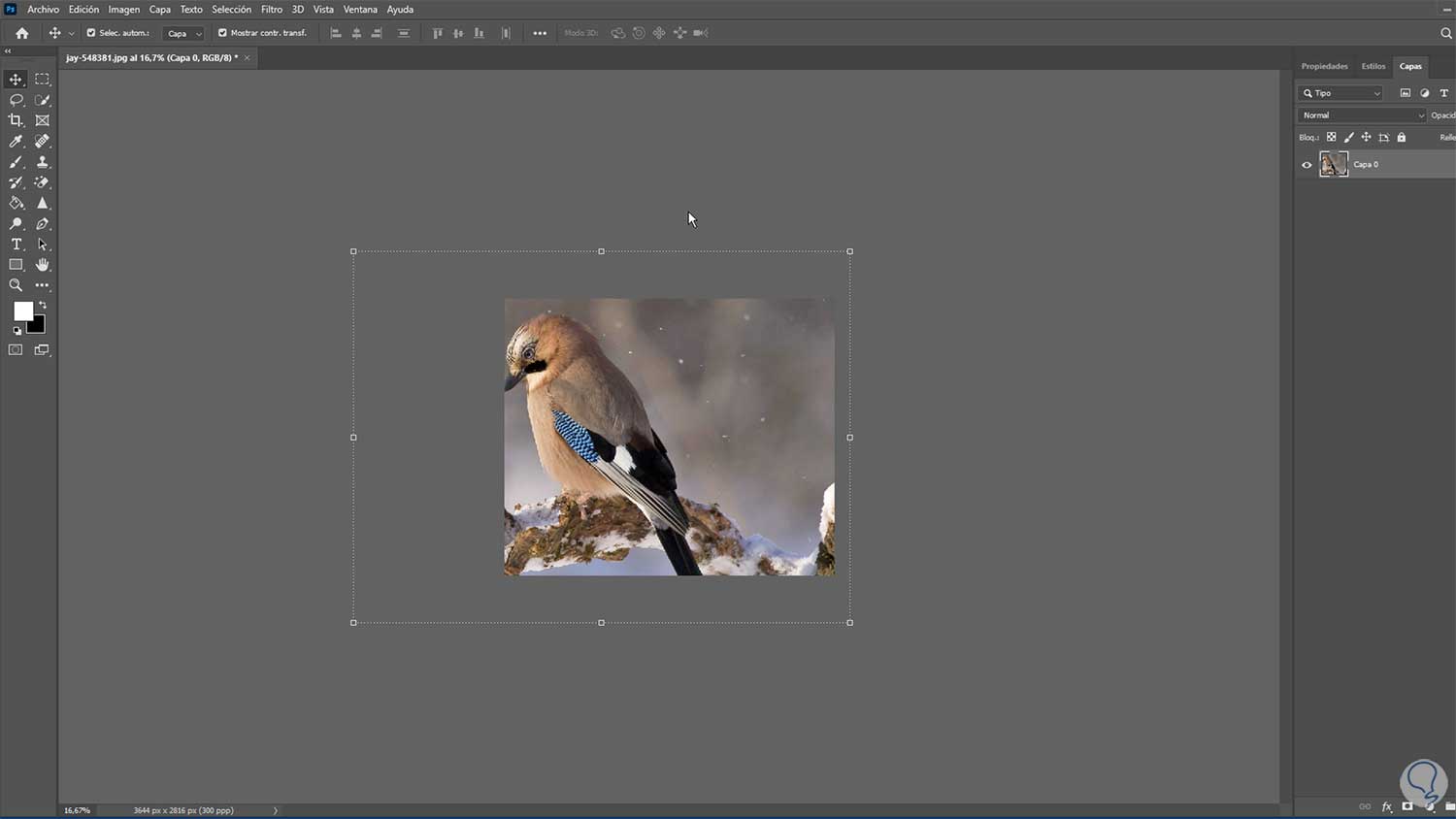Image resolution: width=1456 pixels, height=819 pixels.
Task: Click the Capa 0 layer thumbnail
Action: tap(1334, 164)
